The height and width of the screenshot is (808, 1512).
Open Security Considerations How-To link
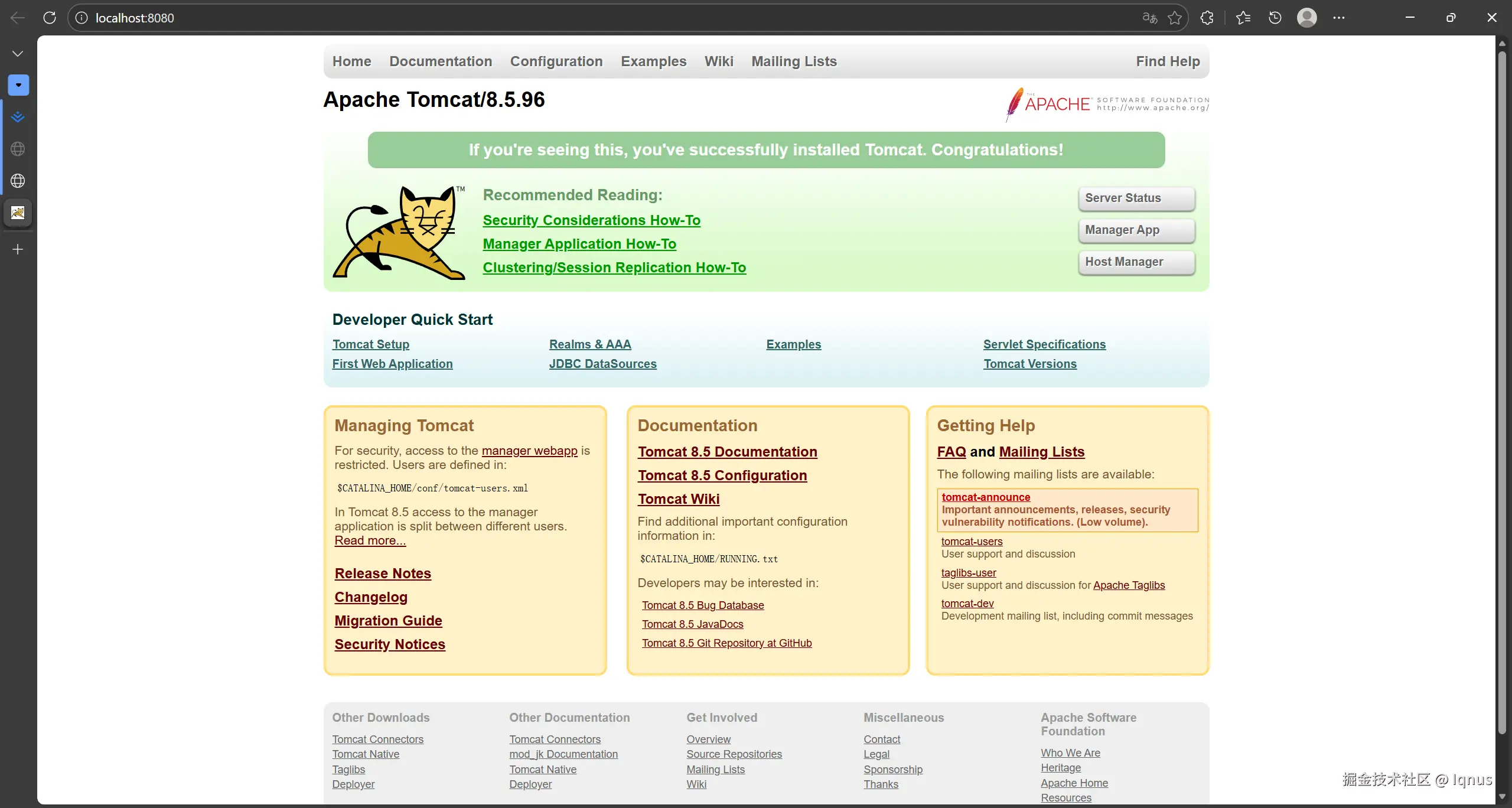pos(591,220)
